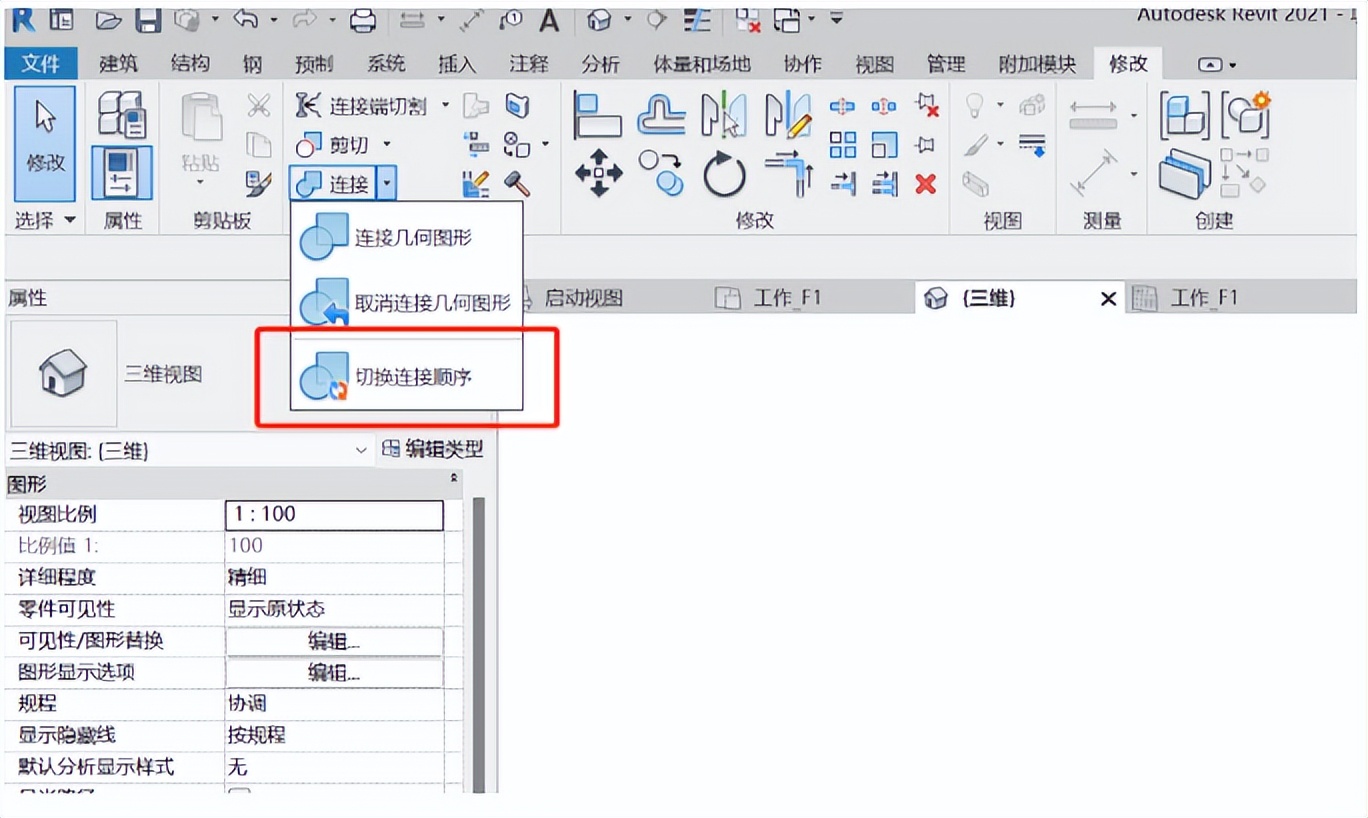Click the Pin tool icon
The width and height of the screenshot is (1368, 818).
[926, 145]
